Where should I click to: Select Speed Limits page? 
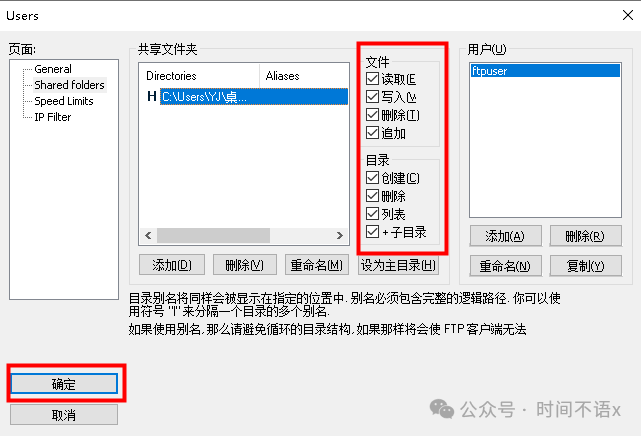coord(64,101)
